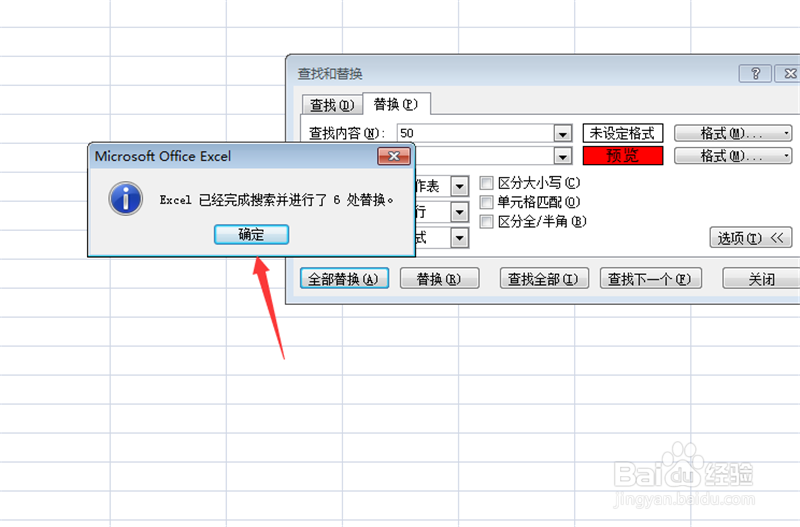Enable the 区分全/半角 checkbox
This screenshot has width=800, height=527.
(x=487, y=221)
